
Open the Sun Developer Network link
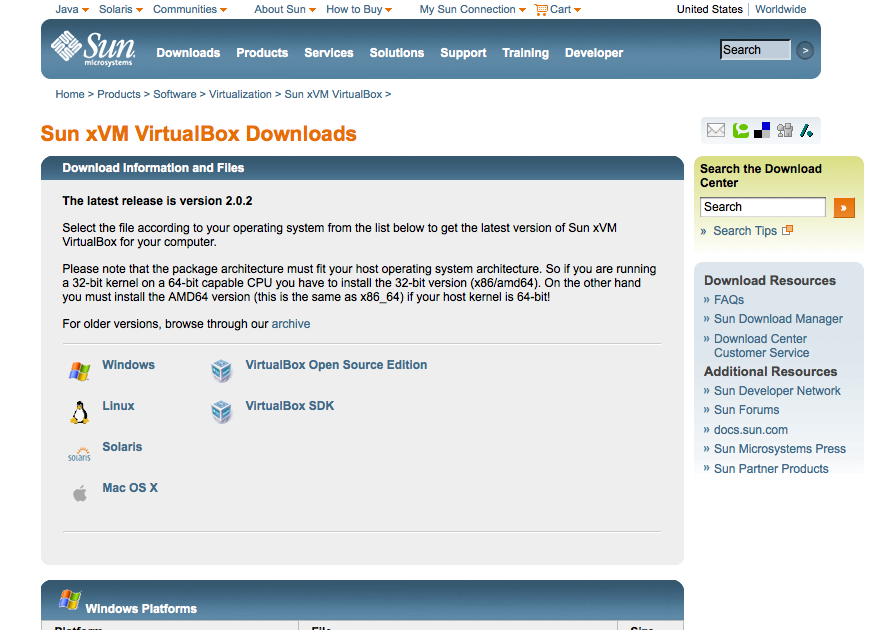click(x=777, y=391)
